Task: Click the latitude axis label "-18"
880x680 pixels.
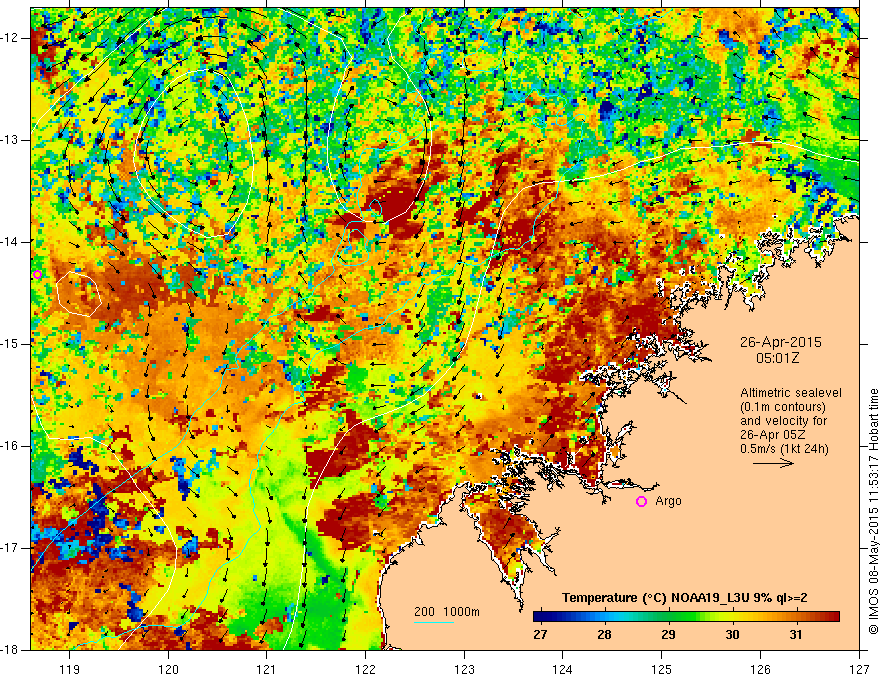Action: click(x=11, y=650)
